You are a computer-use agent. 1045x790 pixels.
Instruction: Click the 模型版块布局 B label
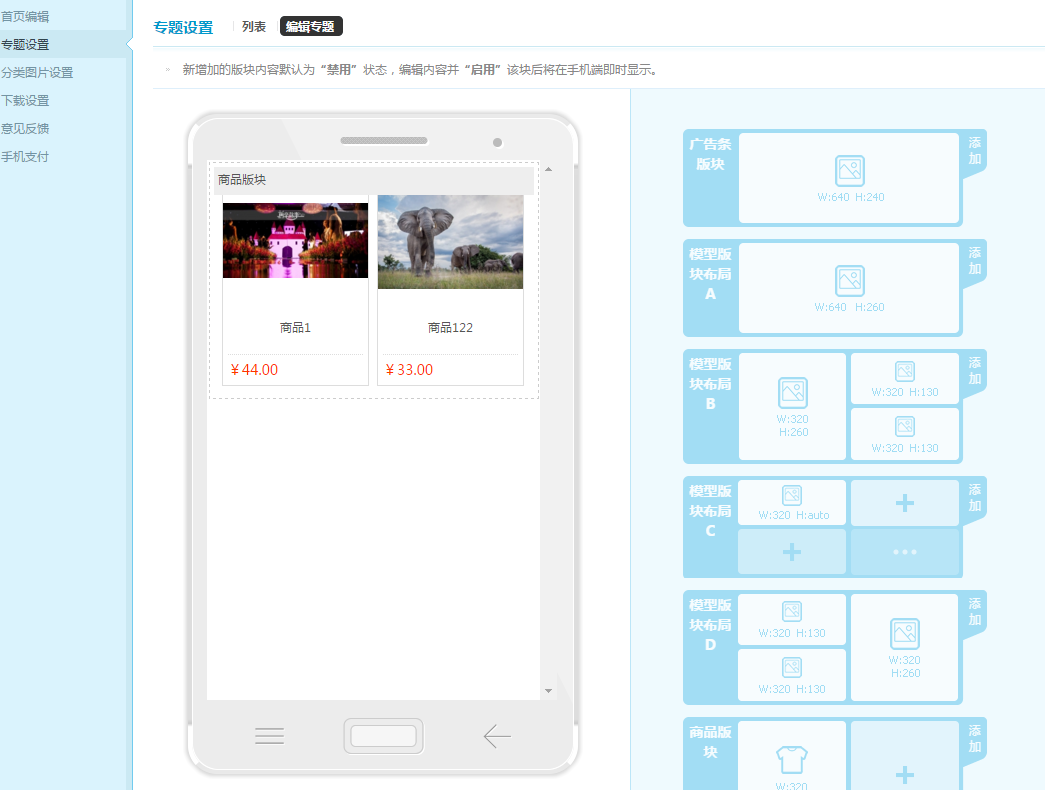pos(710,384)
